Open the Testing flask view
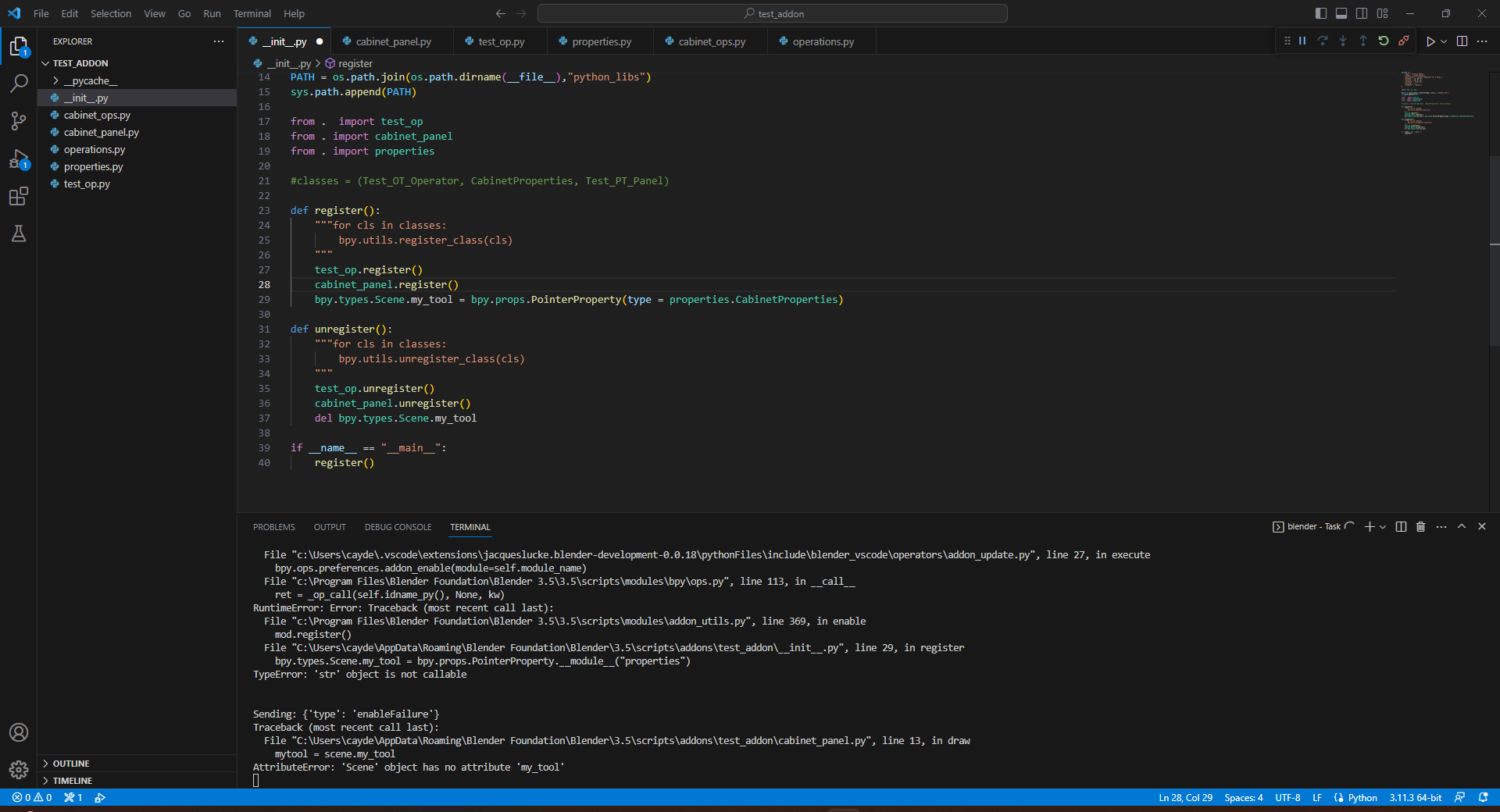The height and width of the screenshot is (812, 1500). click(x=19, y=233)
